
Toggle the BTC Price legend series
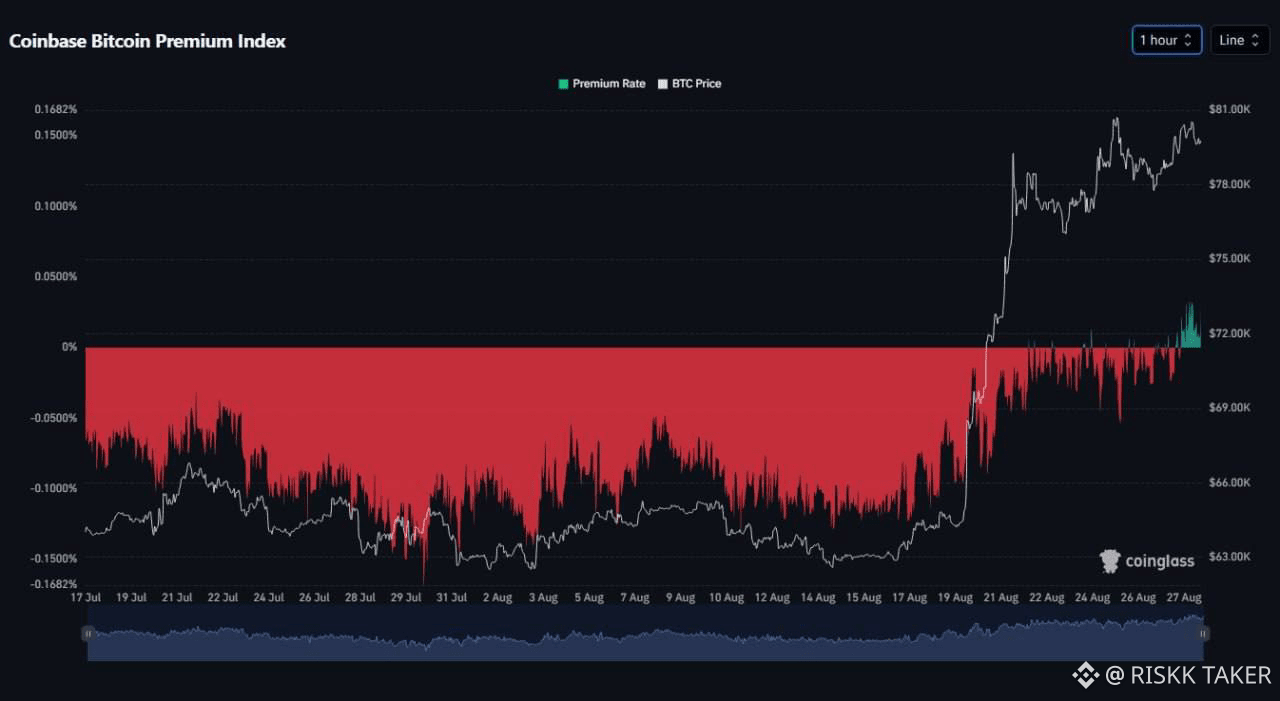point(689,84)
